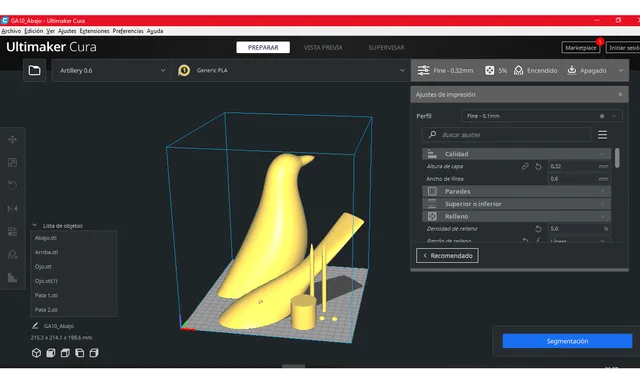Open the Perfil Fine - 0.1mm dropdown
The image size is (640, 370).
[542, 116]
